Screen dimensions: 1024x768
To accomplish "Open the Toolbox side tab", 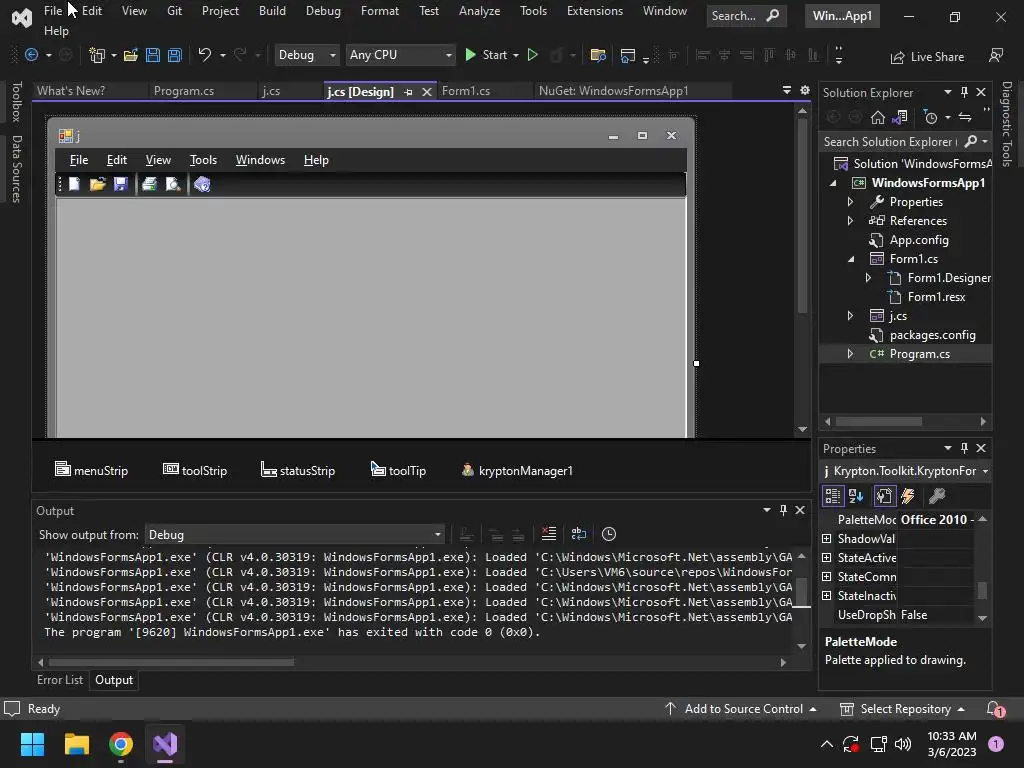I will pos(17,102).
